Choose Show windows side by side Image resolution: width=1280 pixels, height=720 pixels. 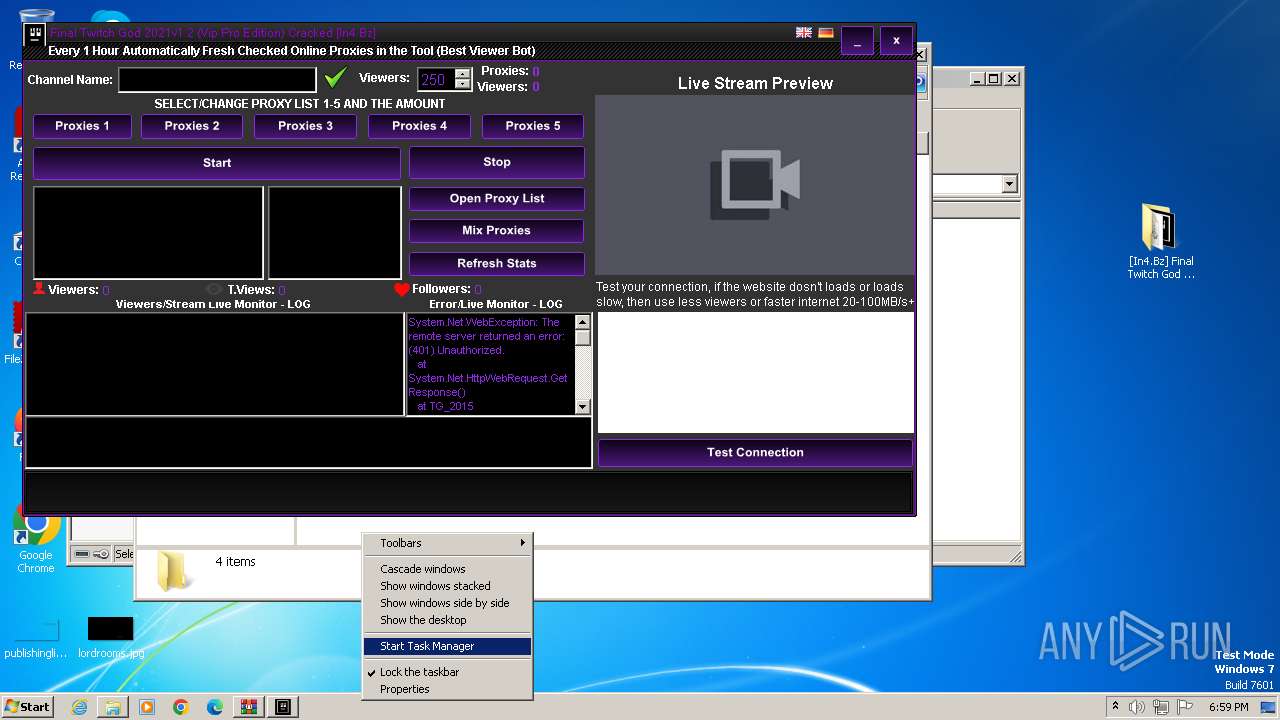pos(447,603)
